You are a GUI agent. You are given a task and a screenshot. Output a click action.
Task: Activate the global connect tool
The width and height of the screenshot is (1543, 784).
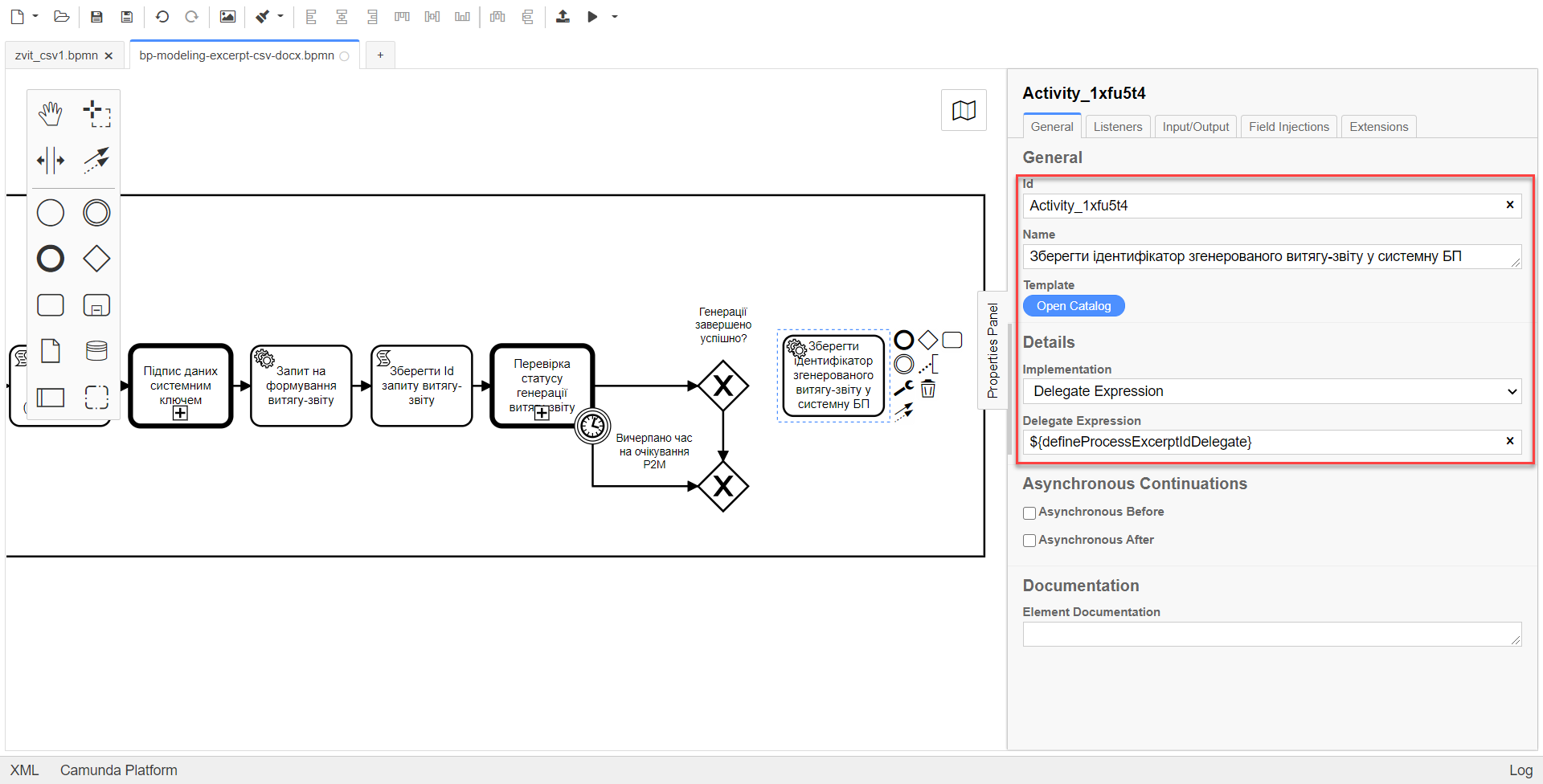pos(96,160)
